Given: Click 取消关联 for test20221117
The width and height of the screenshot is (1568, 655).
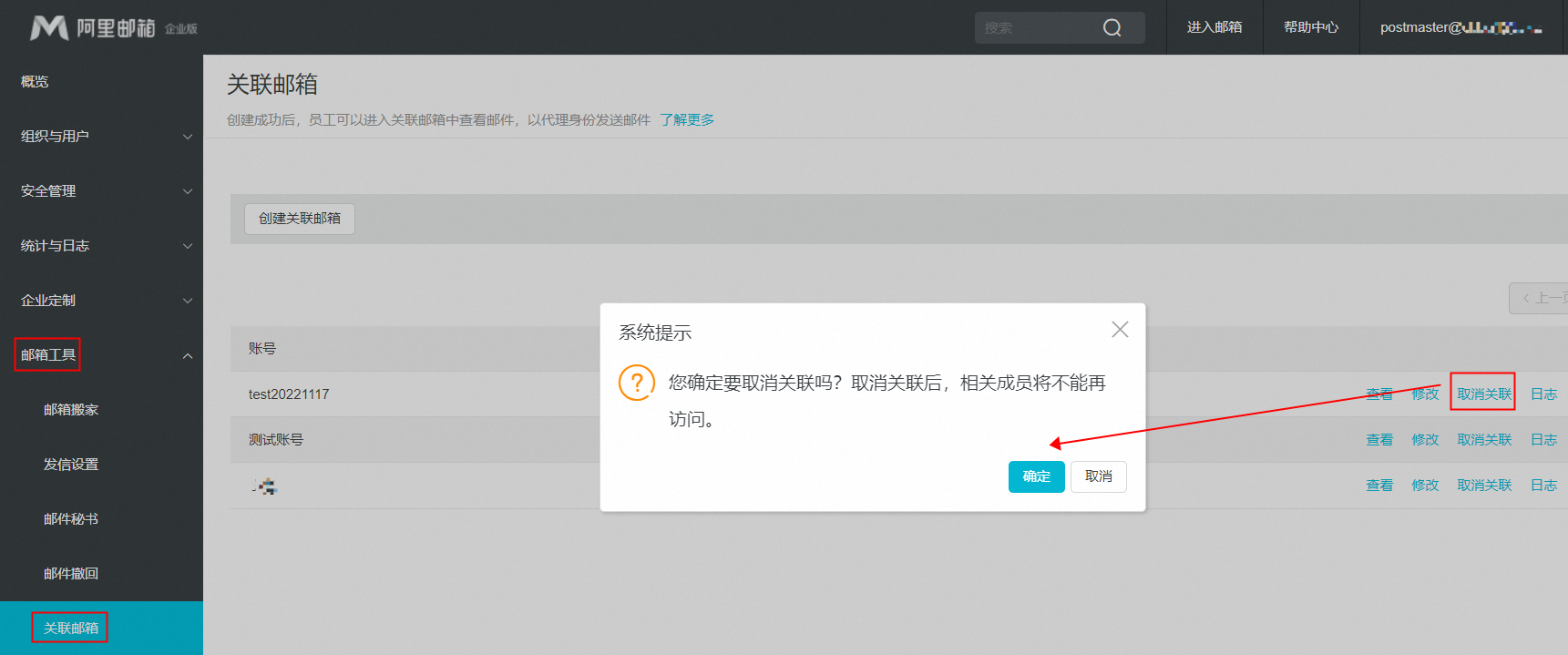Looking at the screenshot, I should (x=1483, y=394).
